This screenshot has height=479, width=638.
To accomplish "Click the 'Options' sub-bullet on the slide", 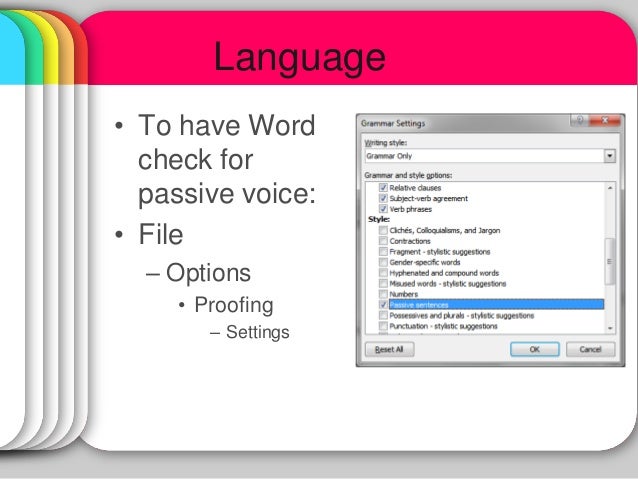I will 208,272.
